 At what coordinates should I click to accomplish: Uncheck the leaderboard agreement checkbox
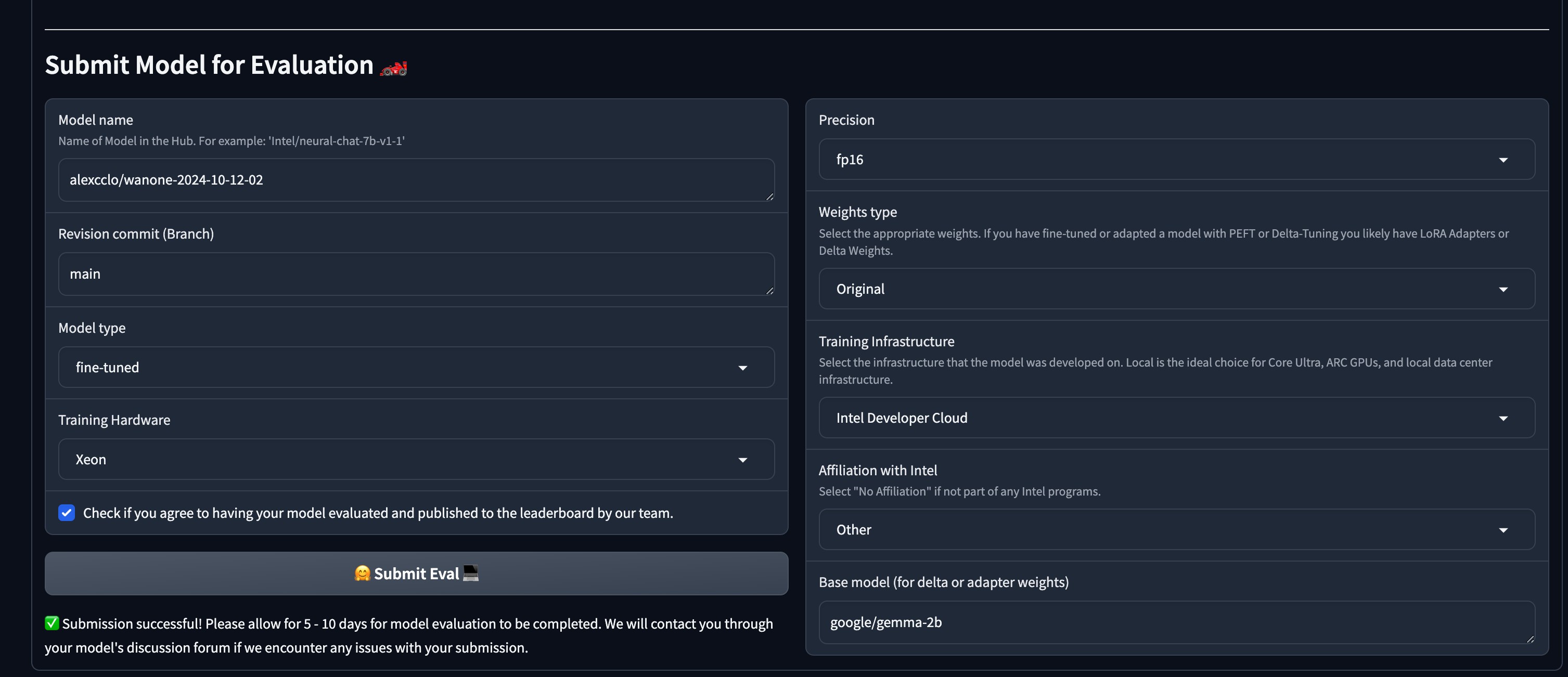67,513
